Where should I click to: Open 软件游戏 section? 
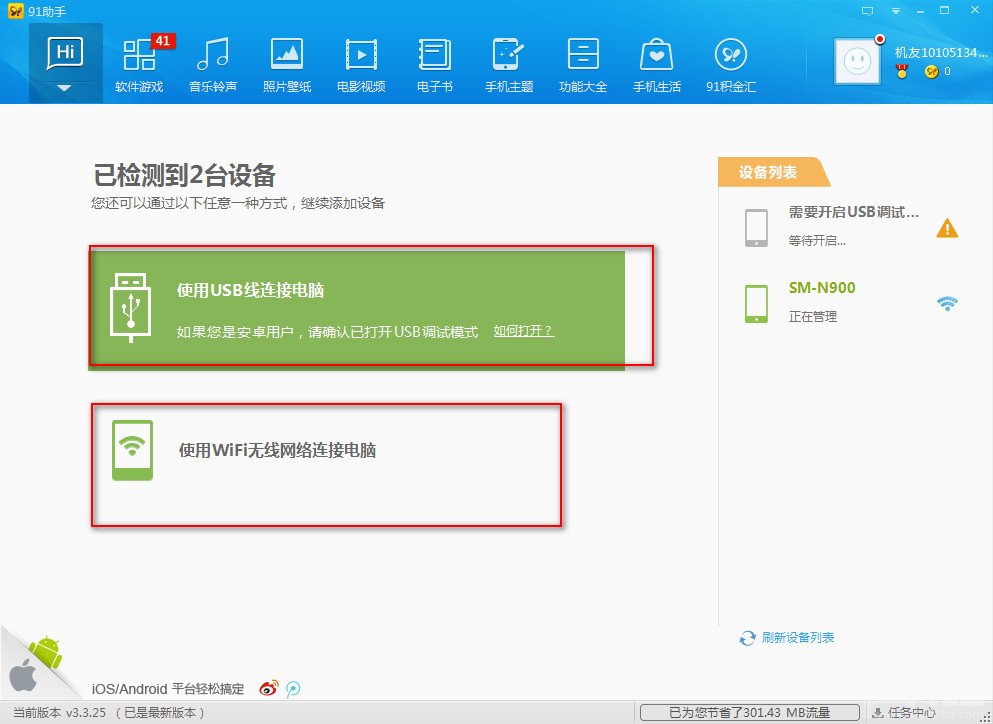pos(139,65)
